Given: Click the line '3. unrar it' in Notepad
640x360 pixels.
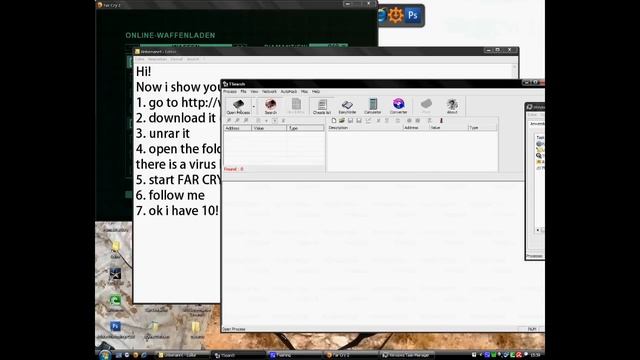Looking at the screenshot, I should pos(163,133).
